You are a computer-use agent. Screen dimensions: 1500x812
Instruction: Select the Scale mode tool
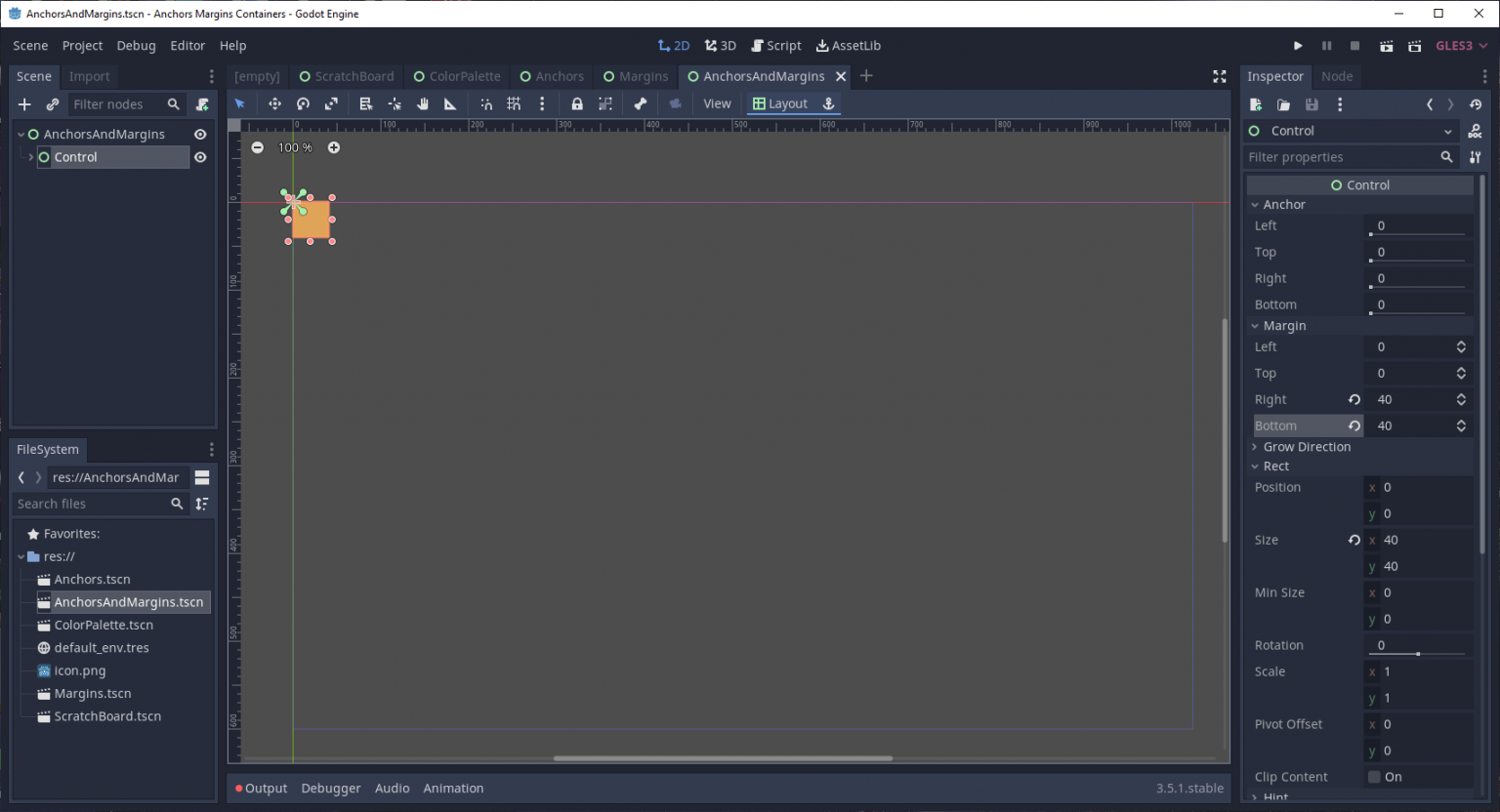(331, 103)
